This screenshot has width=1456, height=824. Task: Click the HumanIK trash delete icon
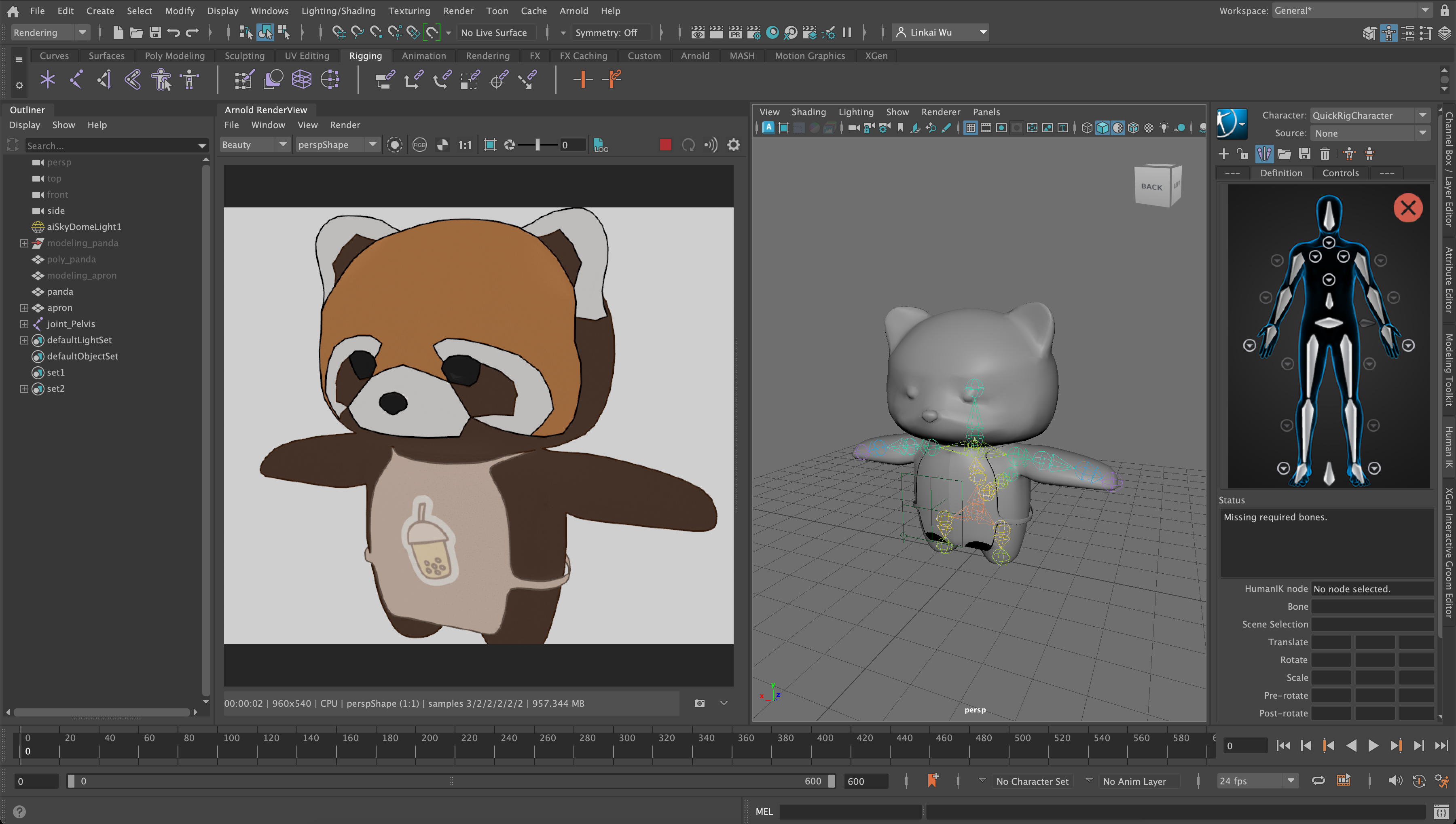point(1325,153)
